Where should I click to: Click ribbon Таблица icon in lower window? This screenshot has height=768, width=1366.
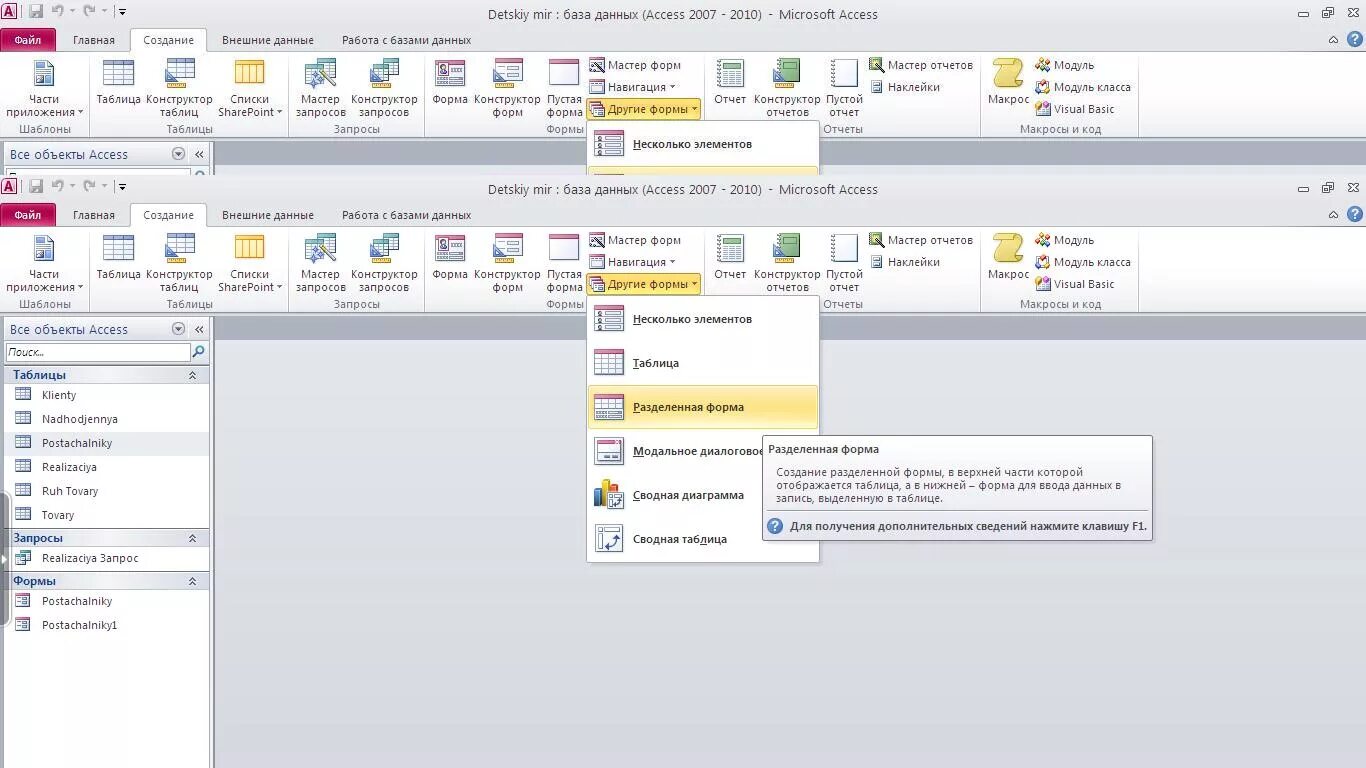pyautogui.click(x=118, y=257)
